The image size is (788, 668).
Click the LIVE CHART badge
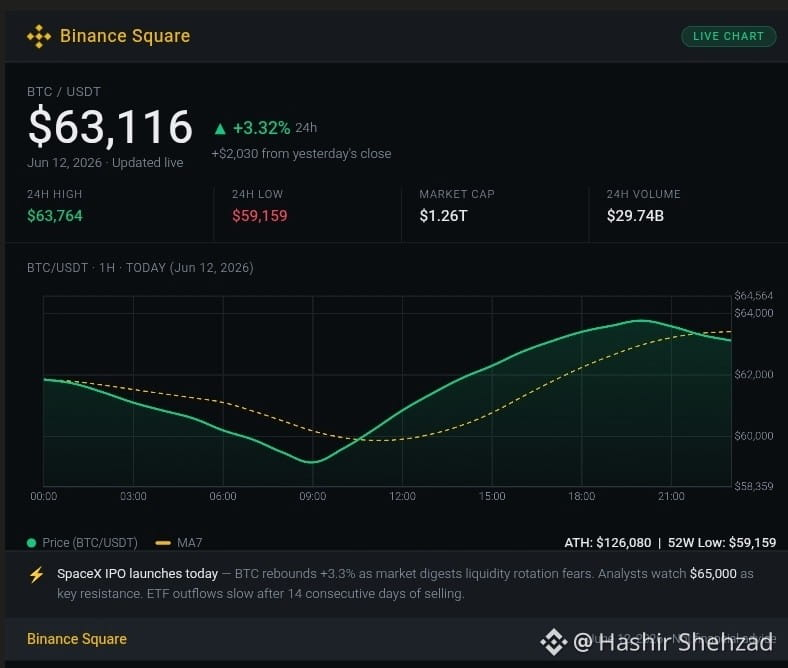coord(728,36)
